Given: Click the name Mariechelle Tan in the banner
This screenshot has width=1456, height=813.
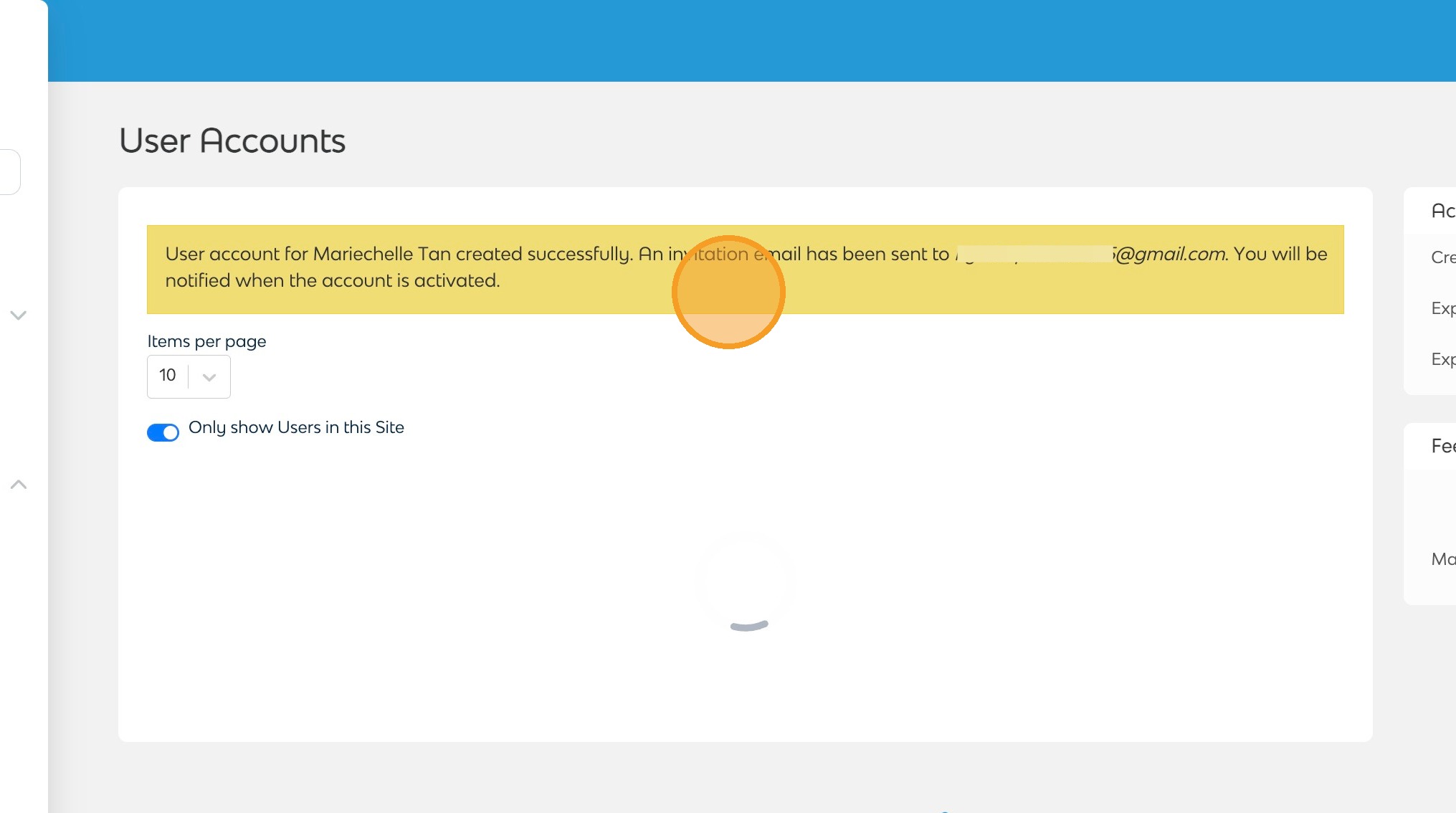Looking at the screenshot, I should click(381, 254).
